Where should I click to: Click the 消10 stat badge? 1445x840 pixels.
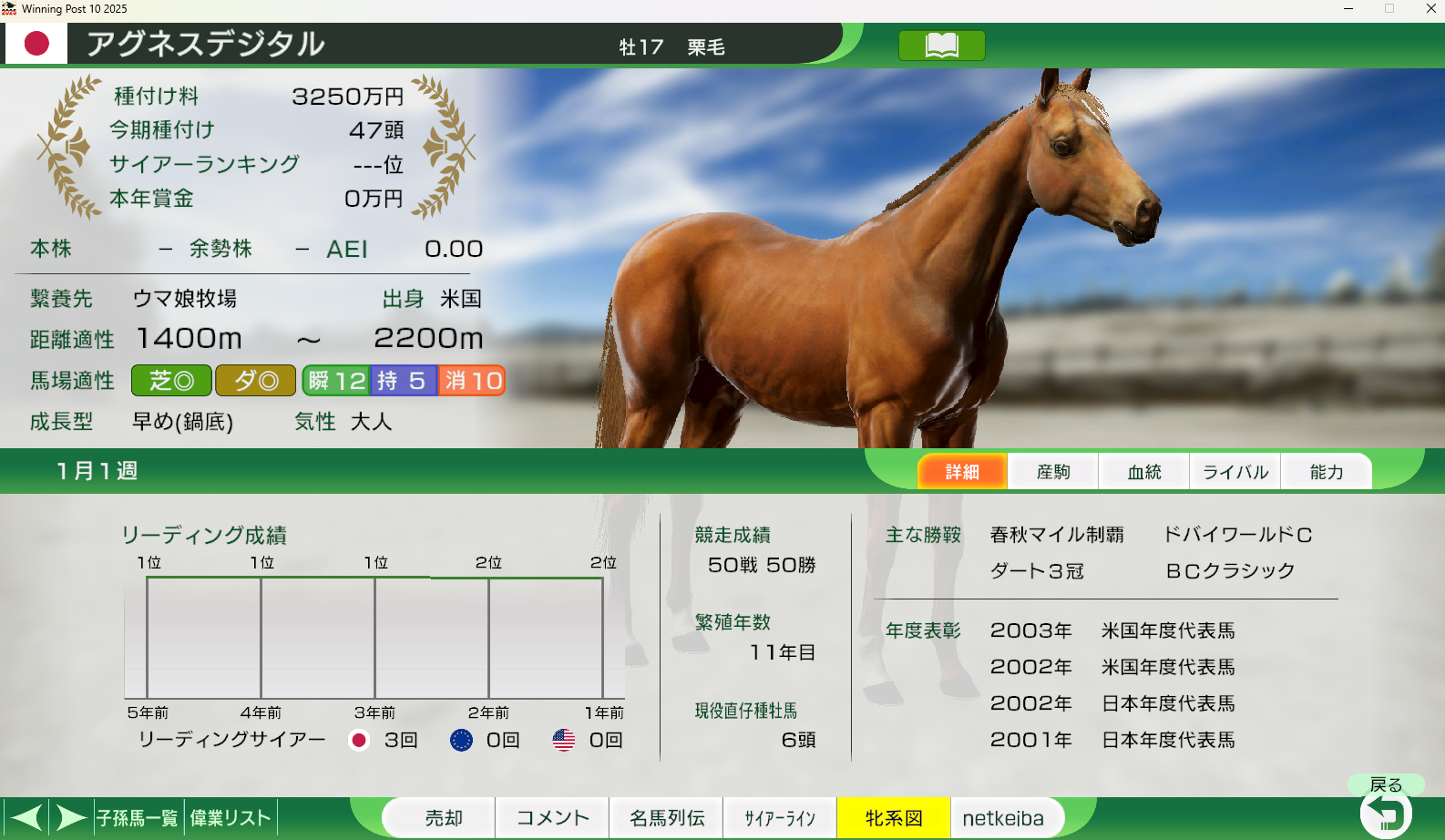pyautogui.click(x=472, y=381)
